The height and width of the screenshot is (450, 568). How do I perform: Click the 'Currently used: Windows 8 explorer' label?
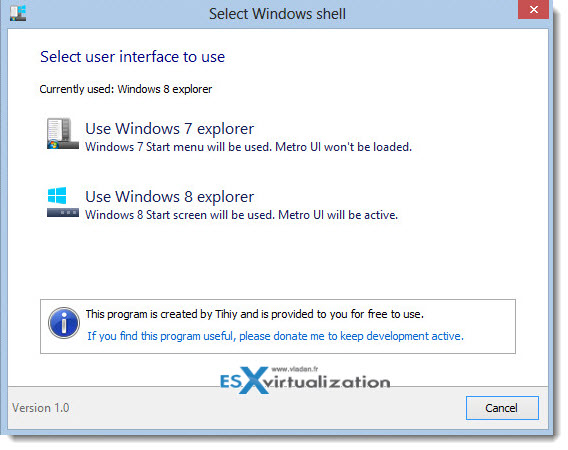(126, 89)
